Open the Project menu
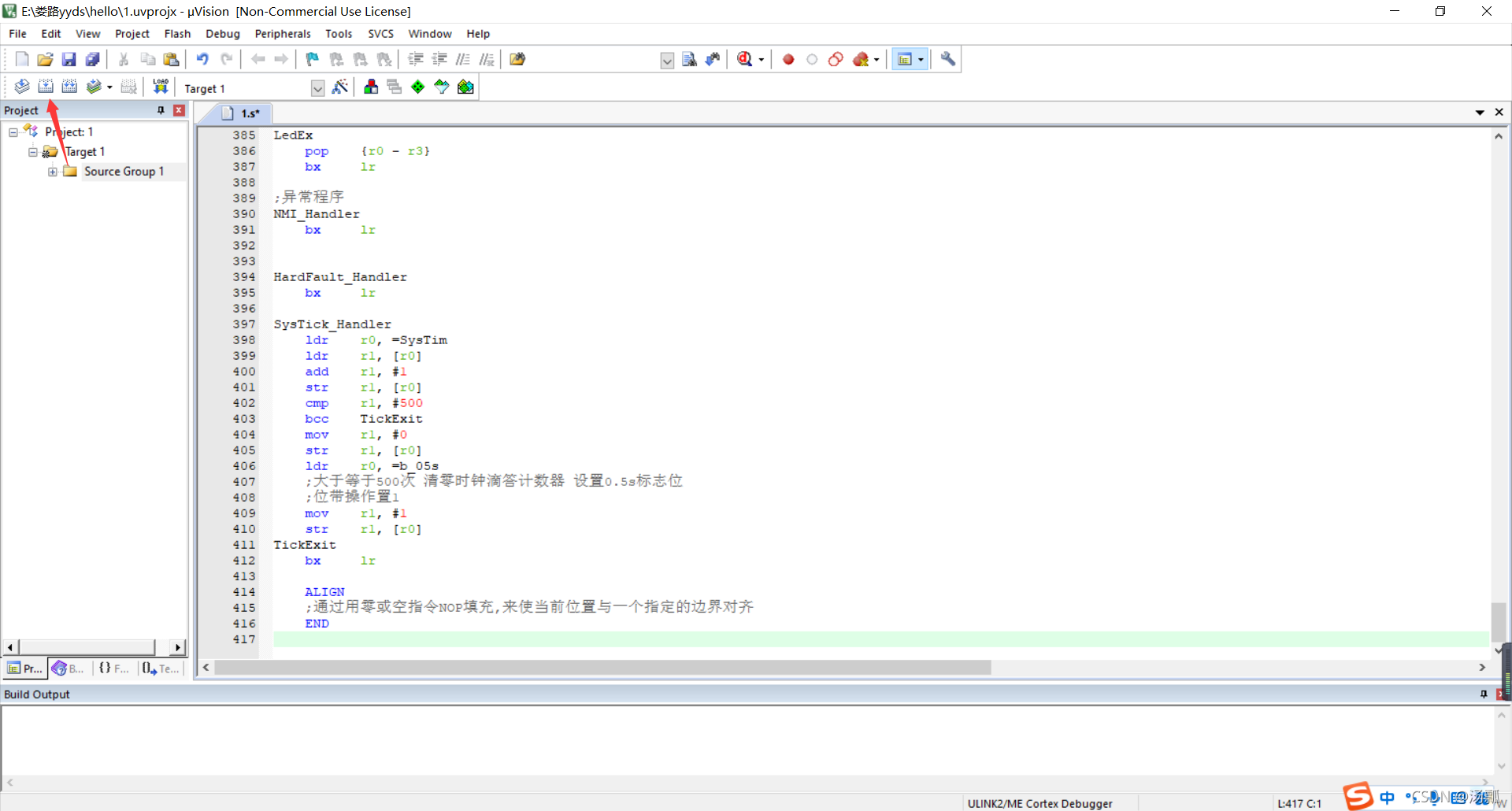1512x811 pixels. (x=132, y=34)
